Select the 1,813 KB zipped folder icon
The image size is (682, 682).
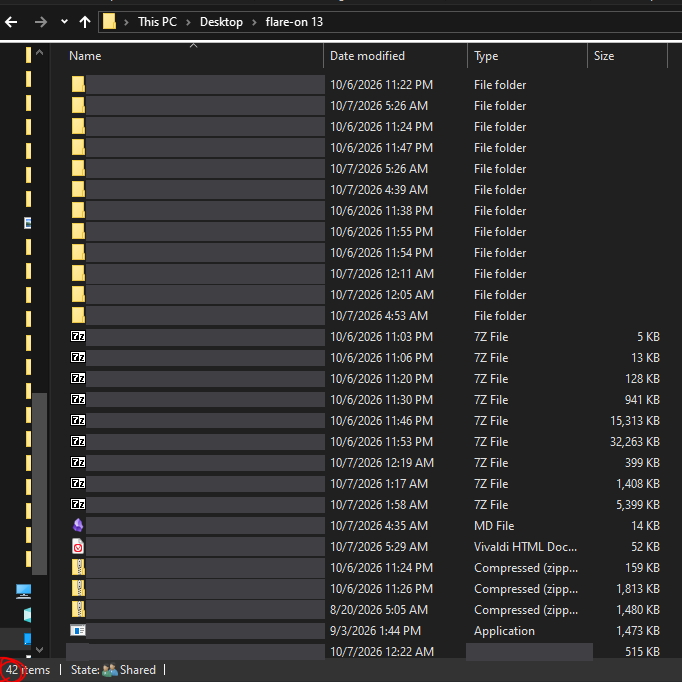(78, 588)
